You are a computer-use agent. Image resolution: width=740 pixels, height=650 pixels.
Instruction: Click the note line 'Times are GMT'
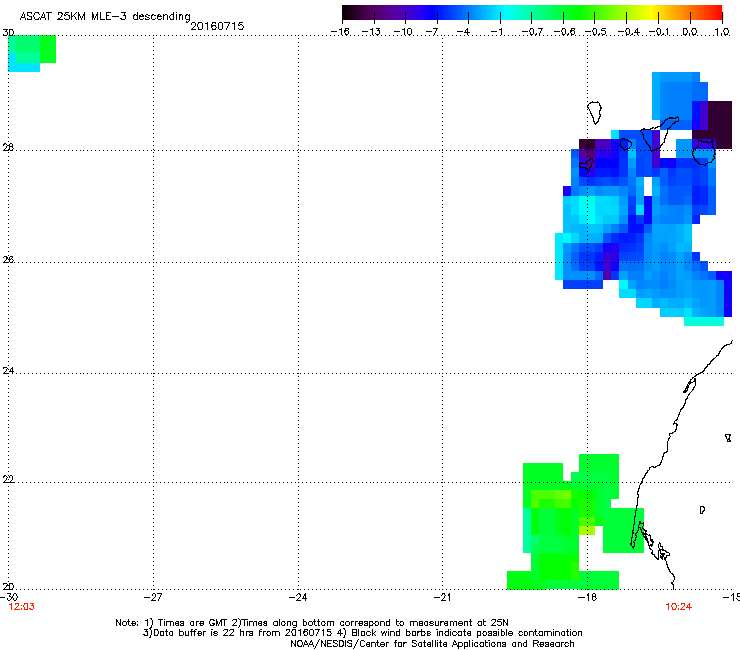pos(194,623)
